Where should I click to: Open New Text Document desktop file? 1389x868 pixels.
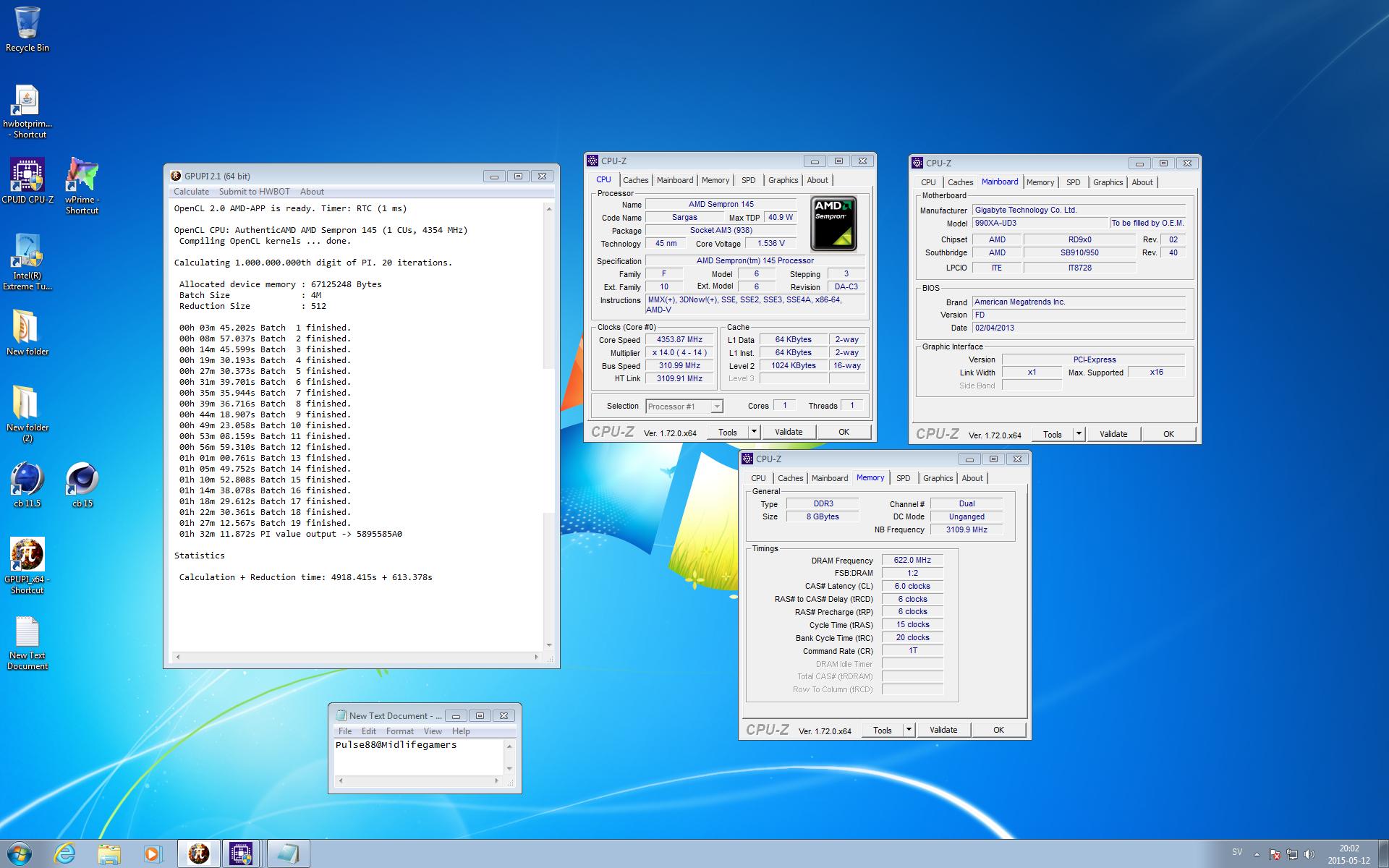27,643
